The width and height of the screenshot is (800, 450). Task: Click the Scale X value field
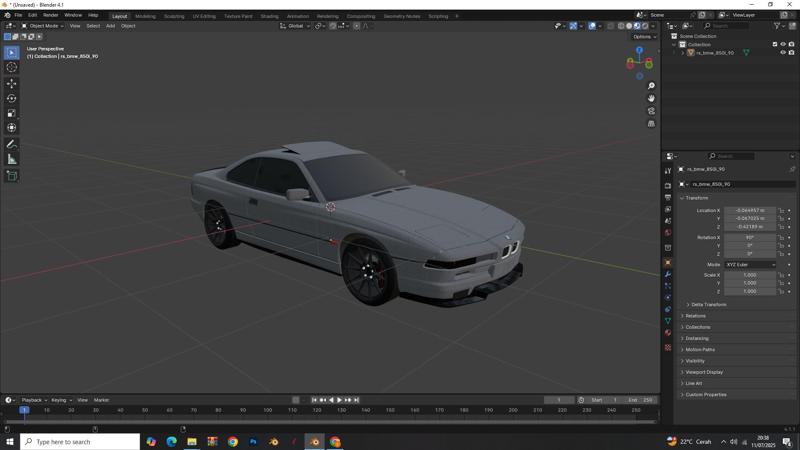point(750,275)
